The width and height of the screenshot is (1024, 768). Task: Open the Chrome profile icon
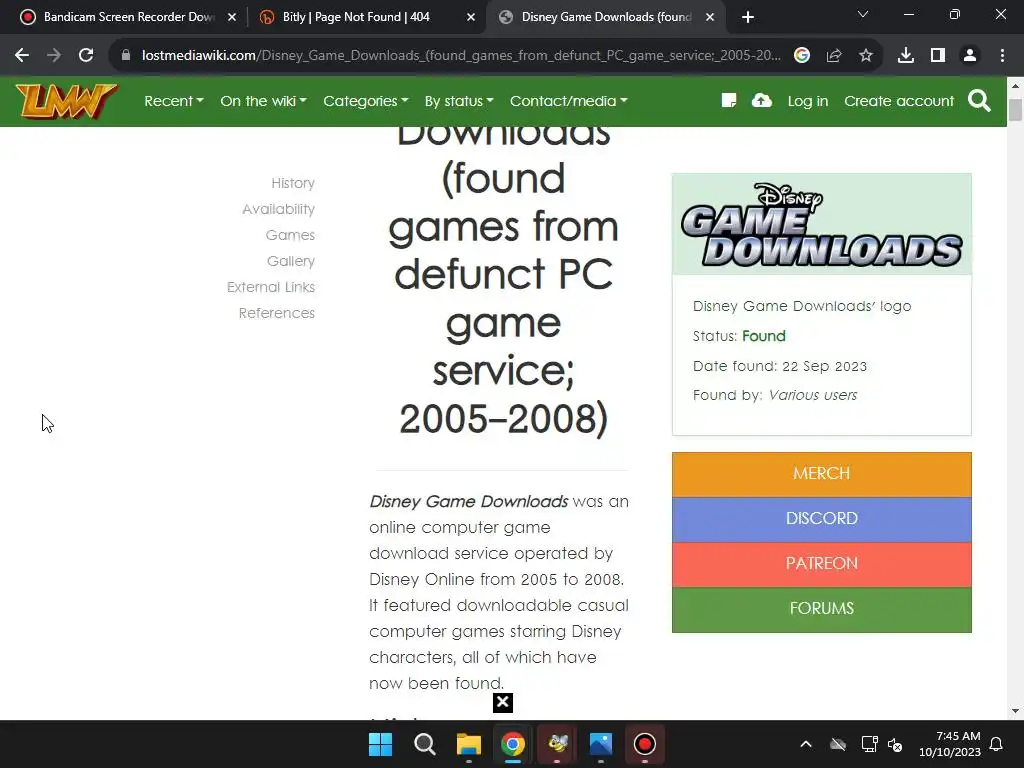click(970, 56)
